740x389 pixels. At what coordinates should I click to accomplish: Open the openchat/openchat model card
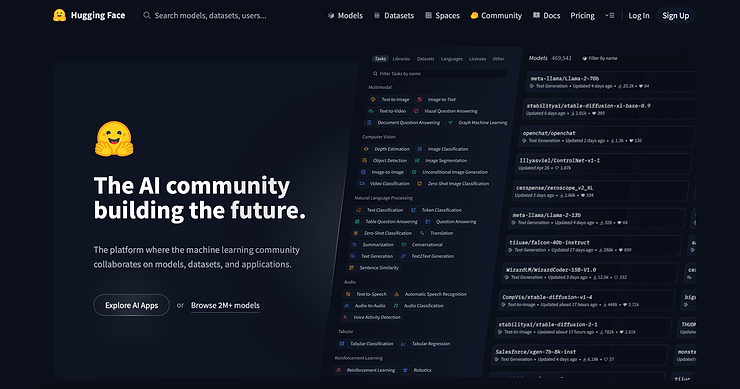pyautogui.click(x=607, y=136)
